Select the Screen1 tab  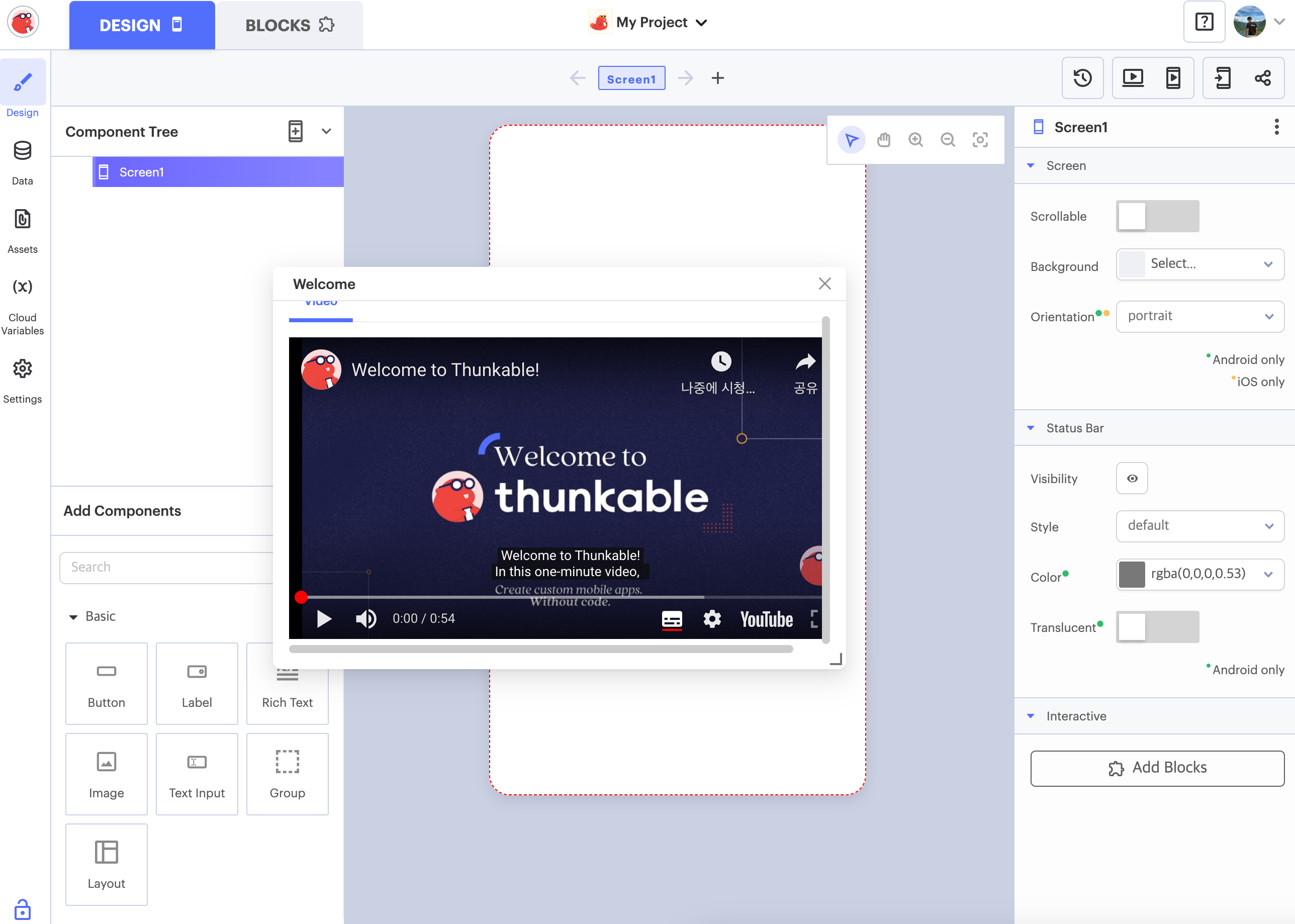[x=631, y=78]
